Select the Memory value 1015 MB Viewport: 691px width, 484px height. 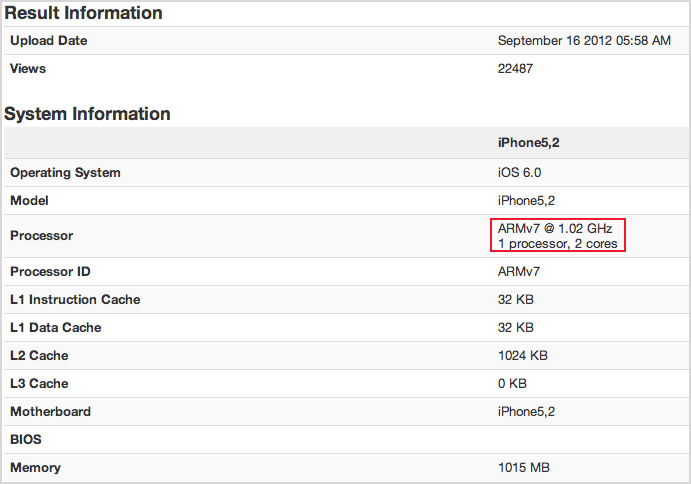523,468
